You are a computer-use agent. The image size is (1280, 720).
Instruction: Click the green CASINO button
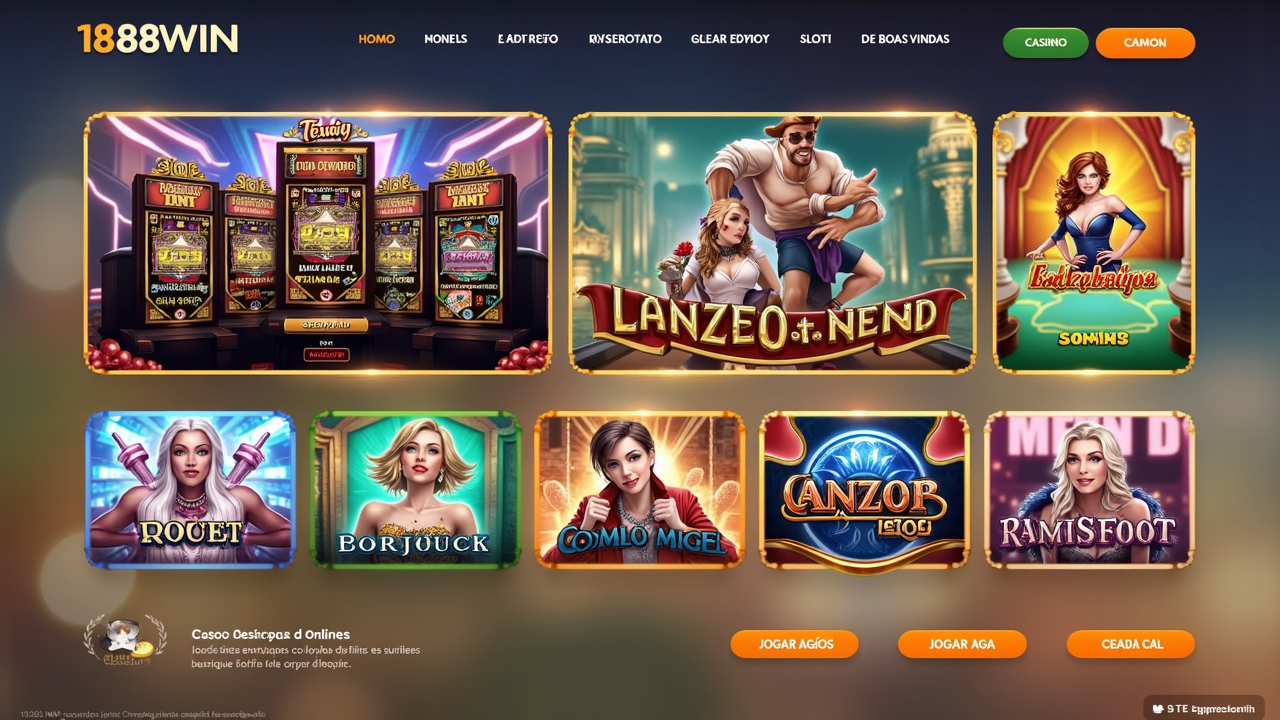point(1045,42)
